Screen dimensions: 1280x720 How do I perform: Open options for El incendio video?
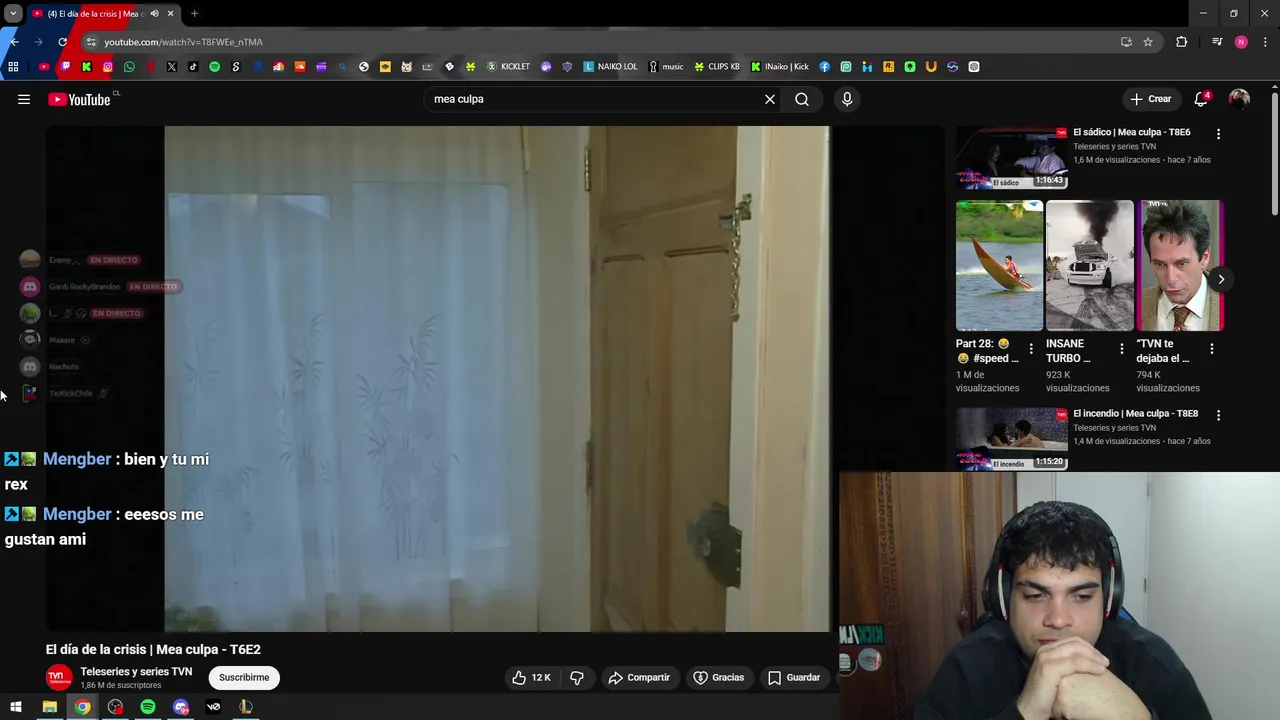point(1218,414)
